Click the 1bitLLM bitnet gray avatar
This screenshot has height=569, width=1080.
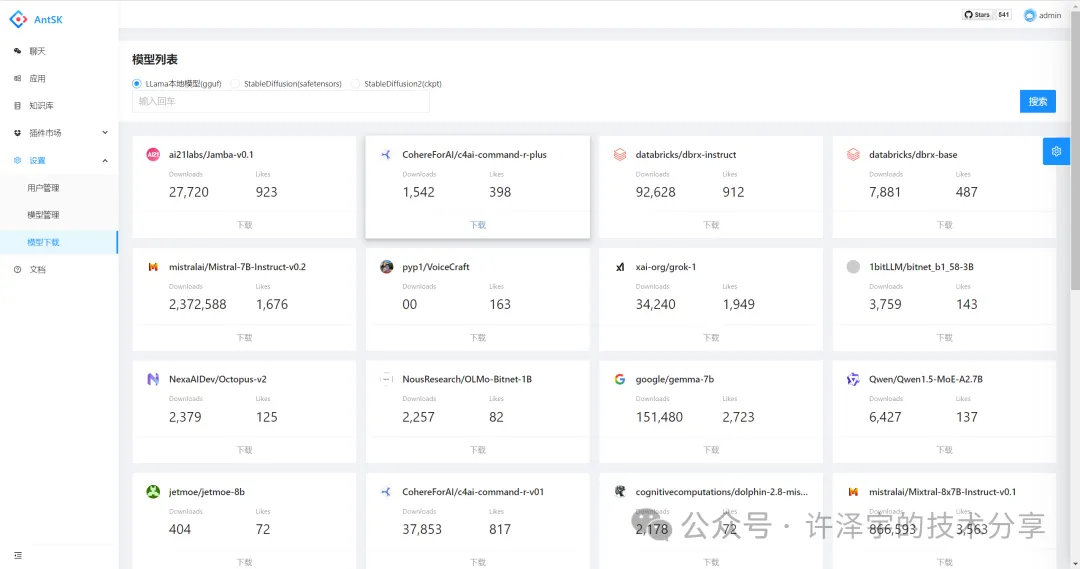(853, 267)
